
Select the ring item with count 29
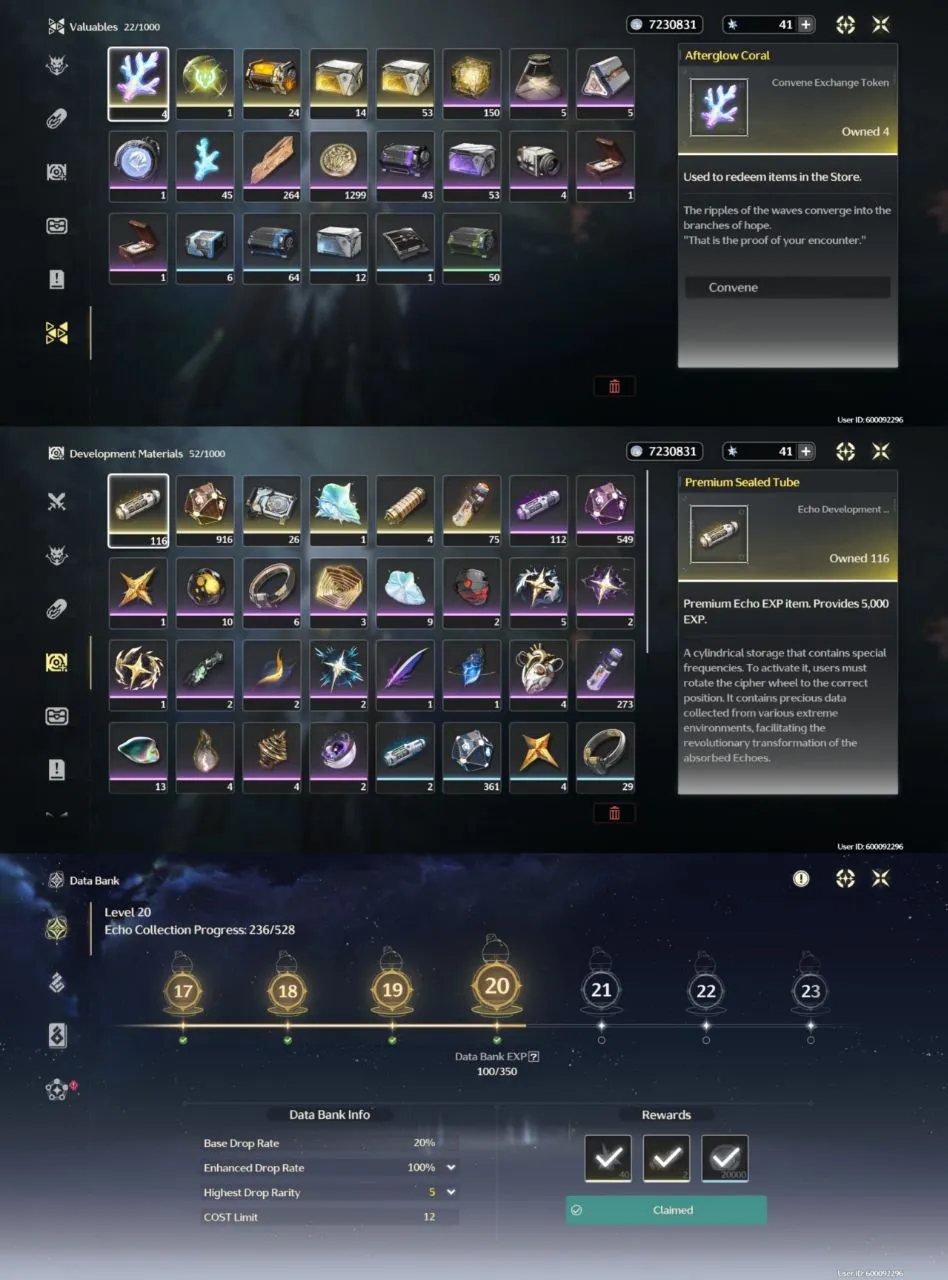pos(606,758)
